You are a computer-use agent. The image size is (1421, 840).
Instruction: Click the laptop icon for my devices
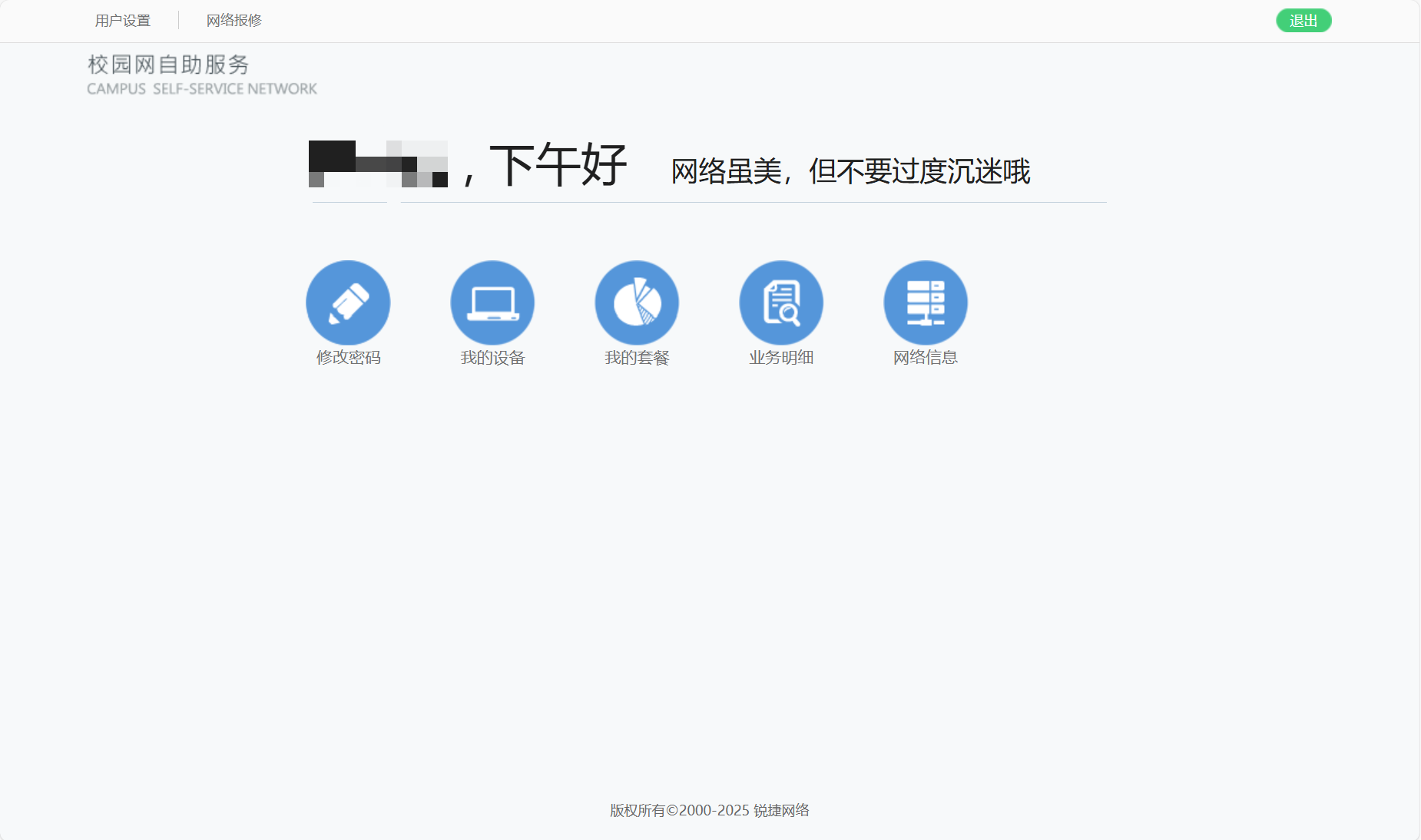pos(492,302)
